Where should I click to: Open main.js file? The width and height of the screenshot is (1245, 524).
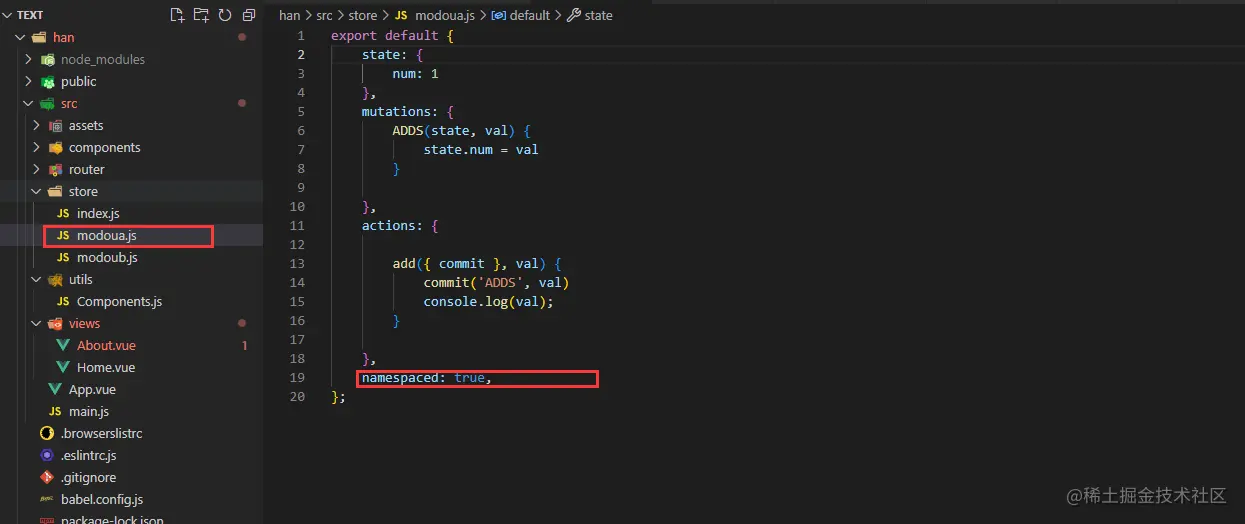[89, 411]
